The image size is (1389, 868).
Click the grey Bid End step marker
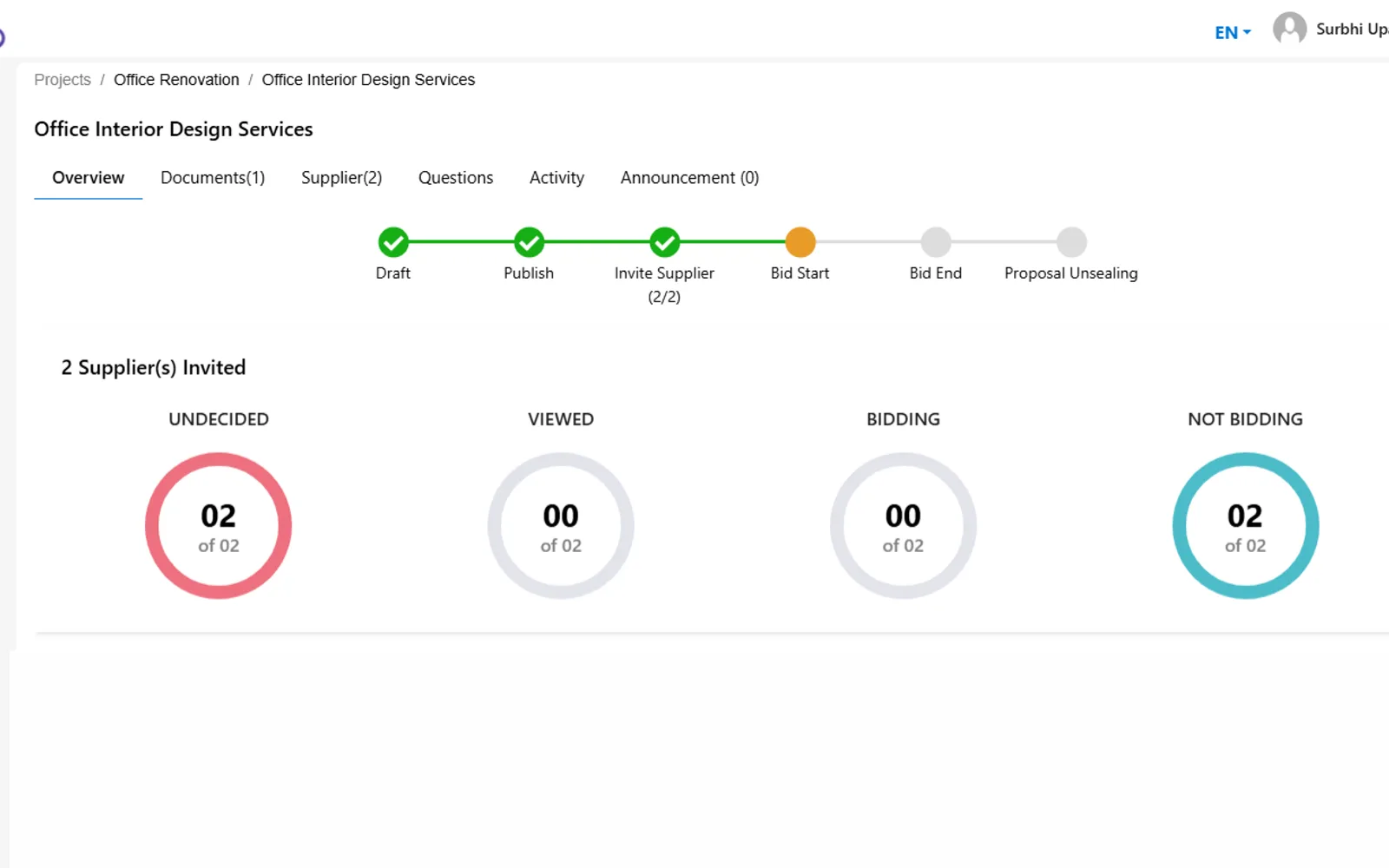(x=936, y=242)
